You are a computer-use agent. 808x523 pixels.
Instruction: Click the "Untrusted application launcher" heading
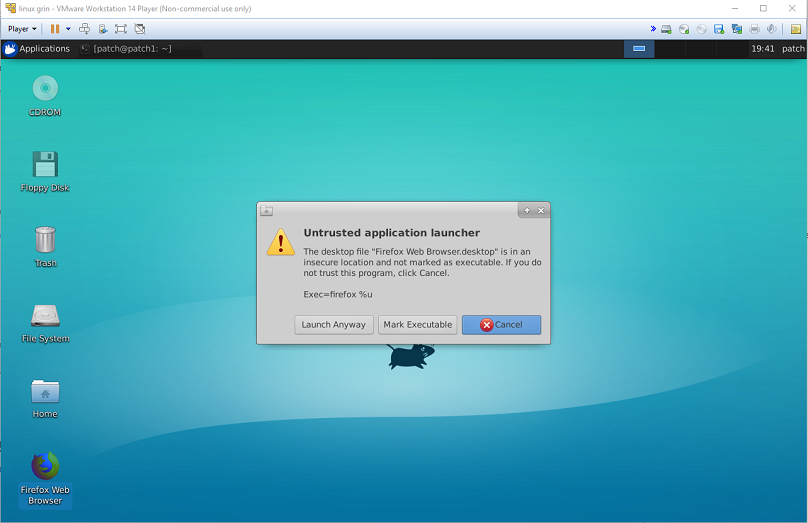(x=392, y=233)
